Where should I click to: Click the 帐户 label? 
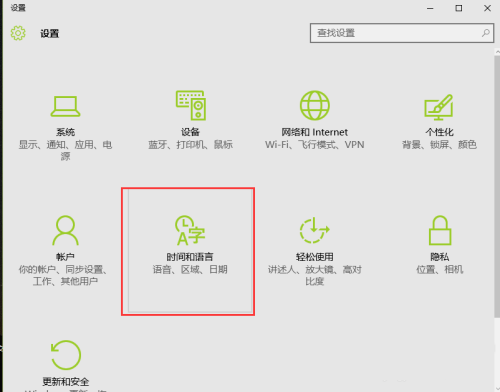click(65, 257)
